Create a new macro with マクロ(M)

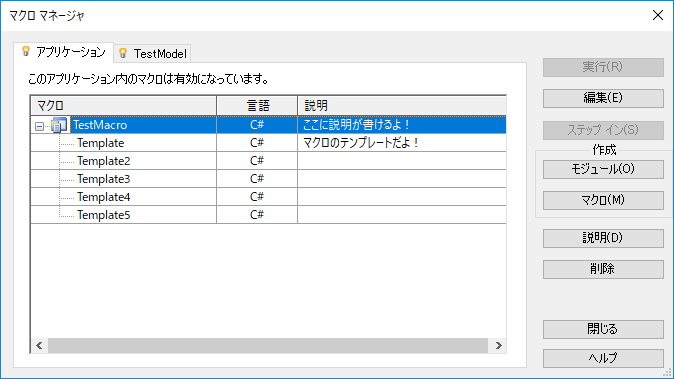(603, 200)
